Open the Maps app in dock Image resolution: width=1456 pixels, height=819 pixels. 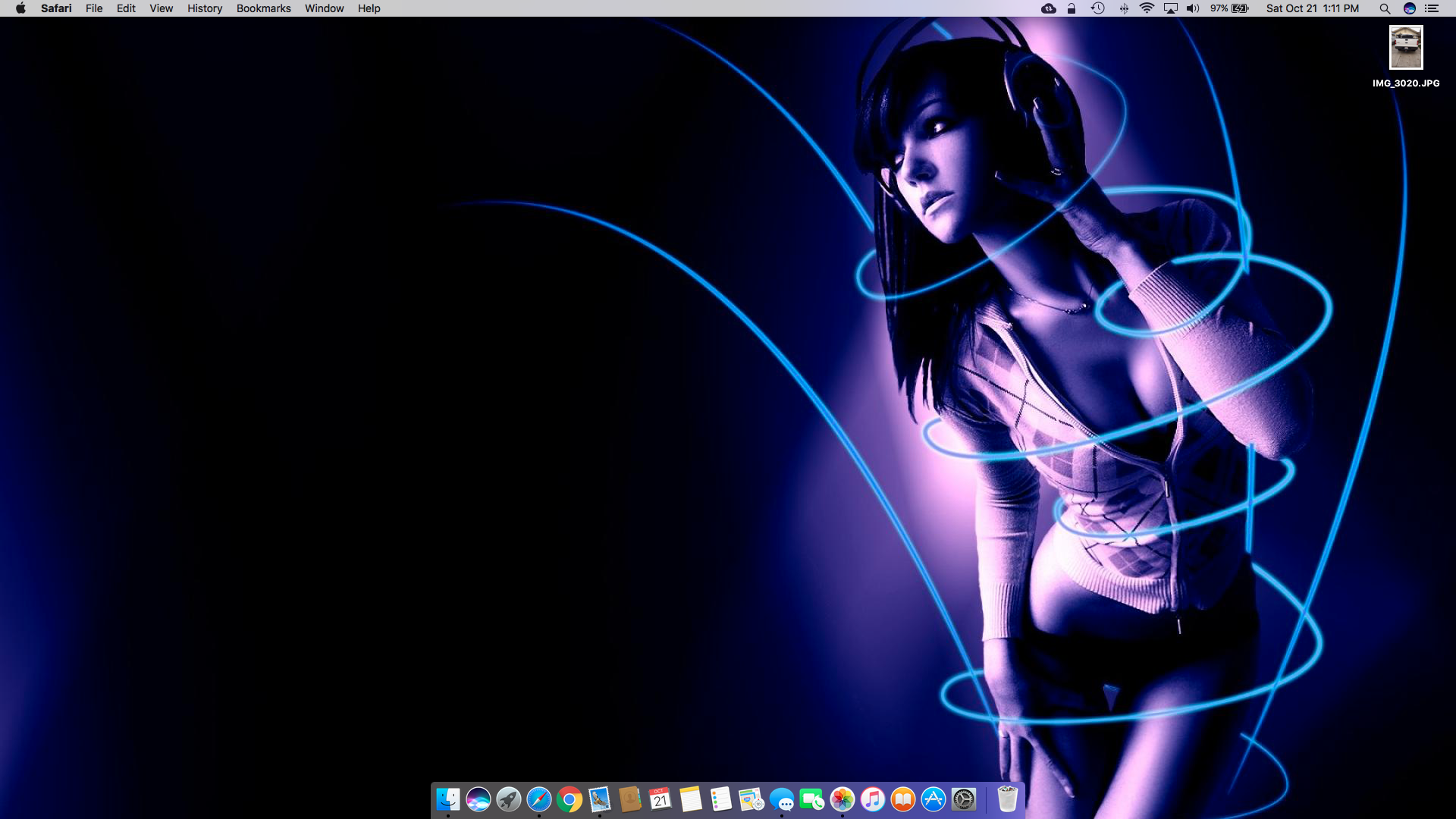pyautogui.click(x=752, y=799)
